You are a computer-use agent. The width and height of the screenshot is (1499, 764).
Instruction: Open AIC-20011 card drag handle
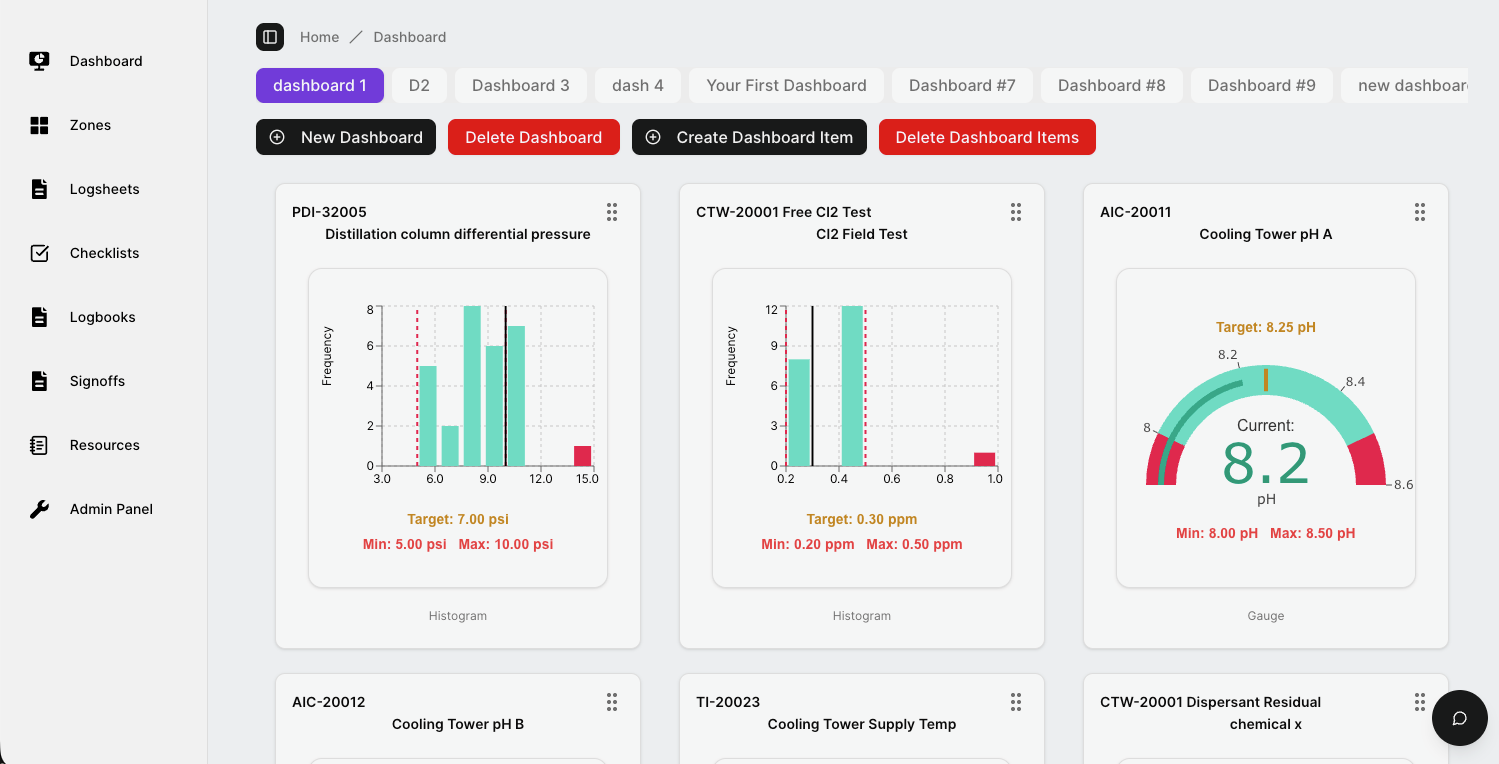1420,212
